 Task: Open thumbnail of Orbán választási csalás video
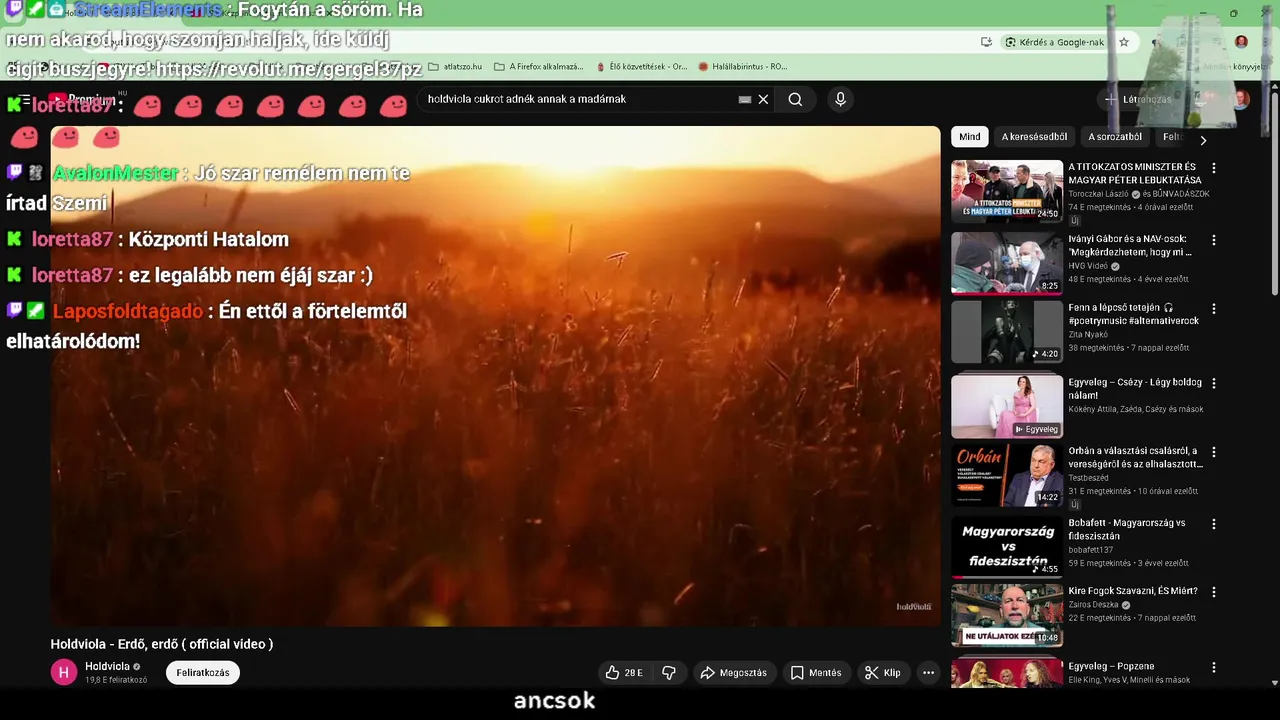pos(1007,475)
